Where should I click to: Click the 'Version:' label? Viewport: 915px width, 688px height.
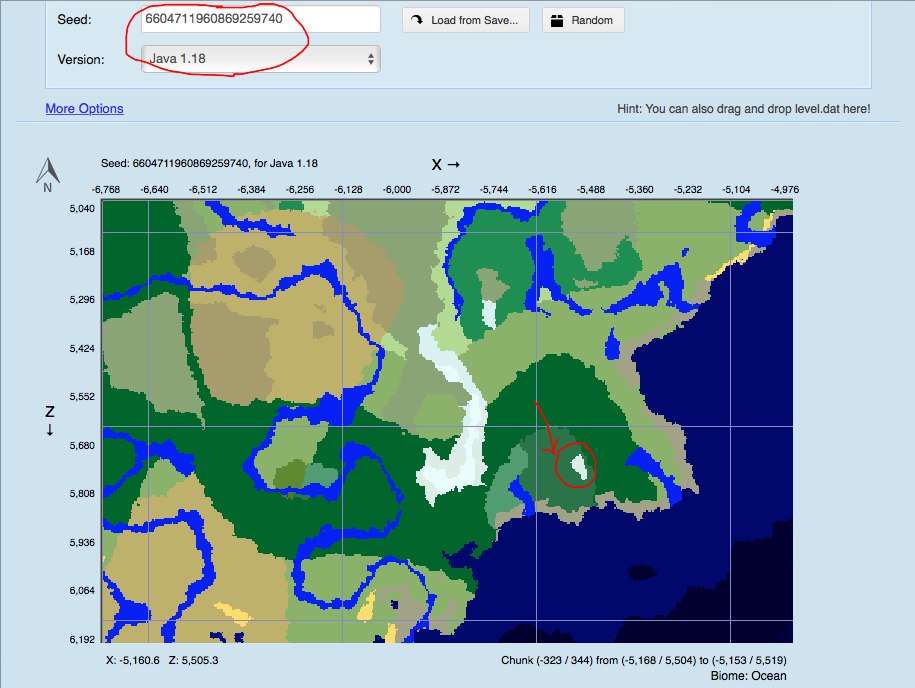[81, 60]
